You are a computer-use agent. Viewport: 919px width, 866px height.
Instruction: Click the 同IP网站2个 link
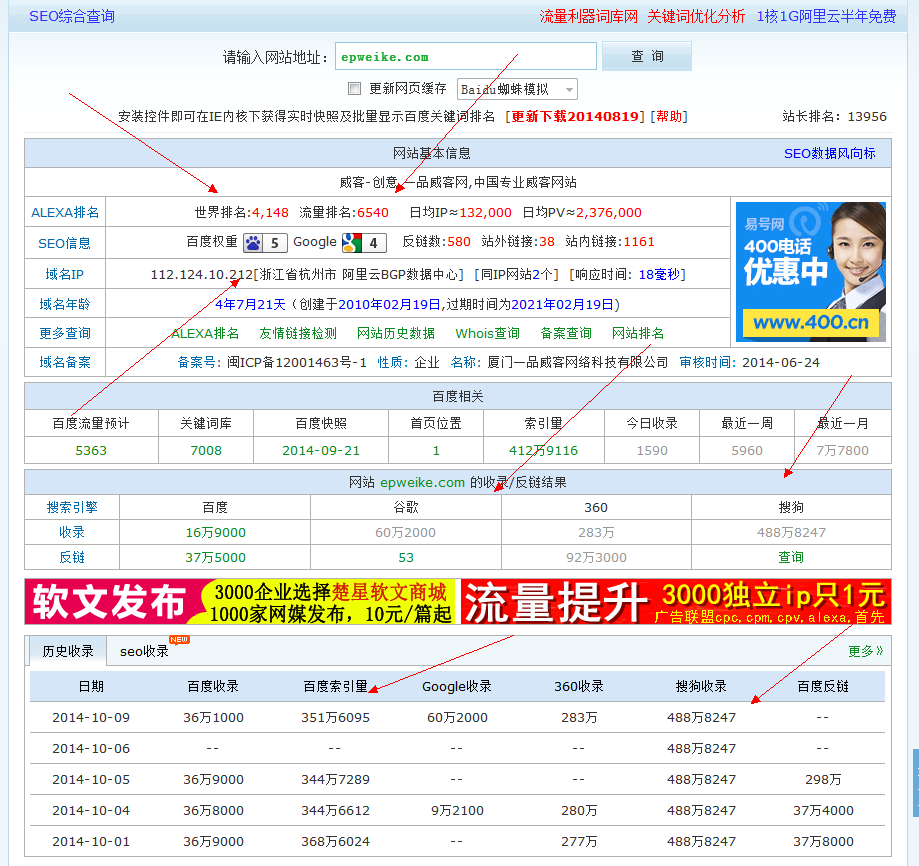tap(516, 274)
